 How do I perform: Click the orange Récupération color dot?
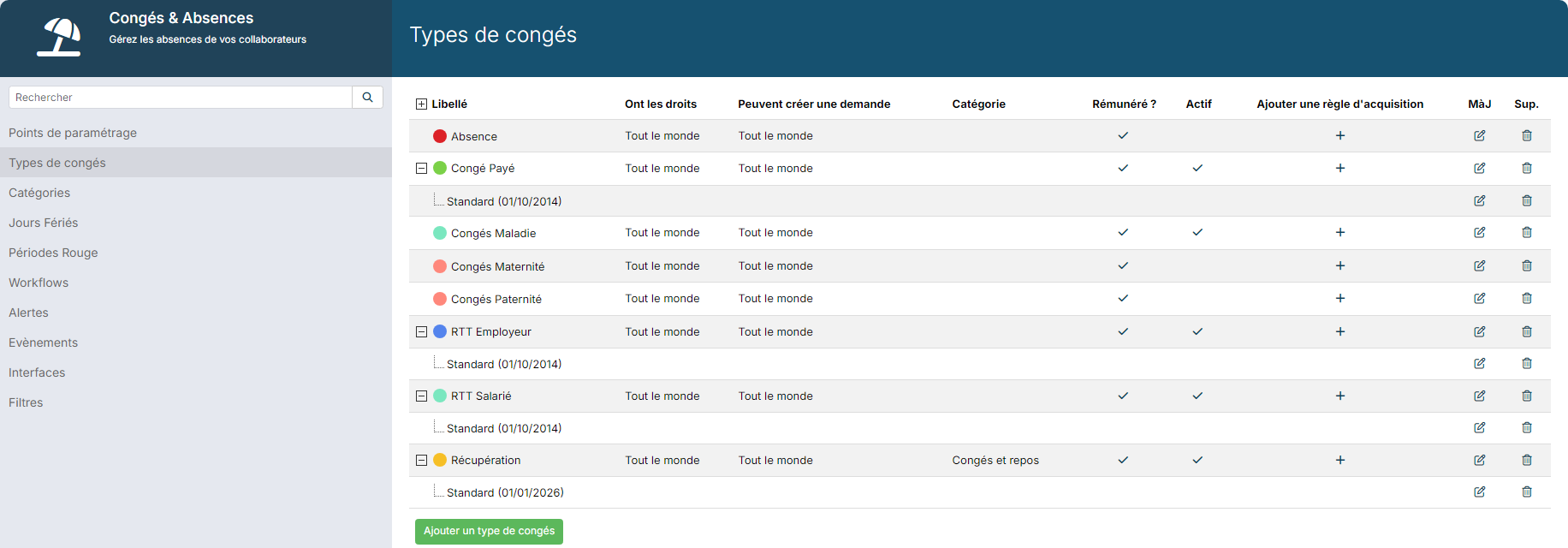[x=440, y=460]
